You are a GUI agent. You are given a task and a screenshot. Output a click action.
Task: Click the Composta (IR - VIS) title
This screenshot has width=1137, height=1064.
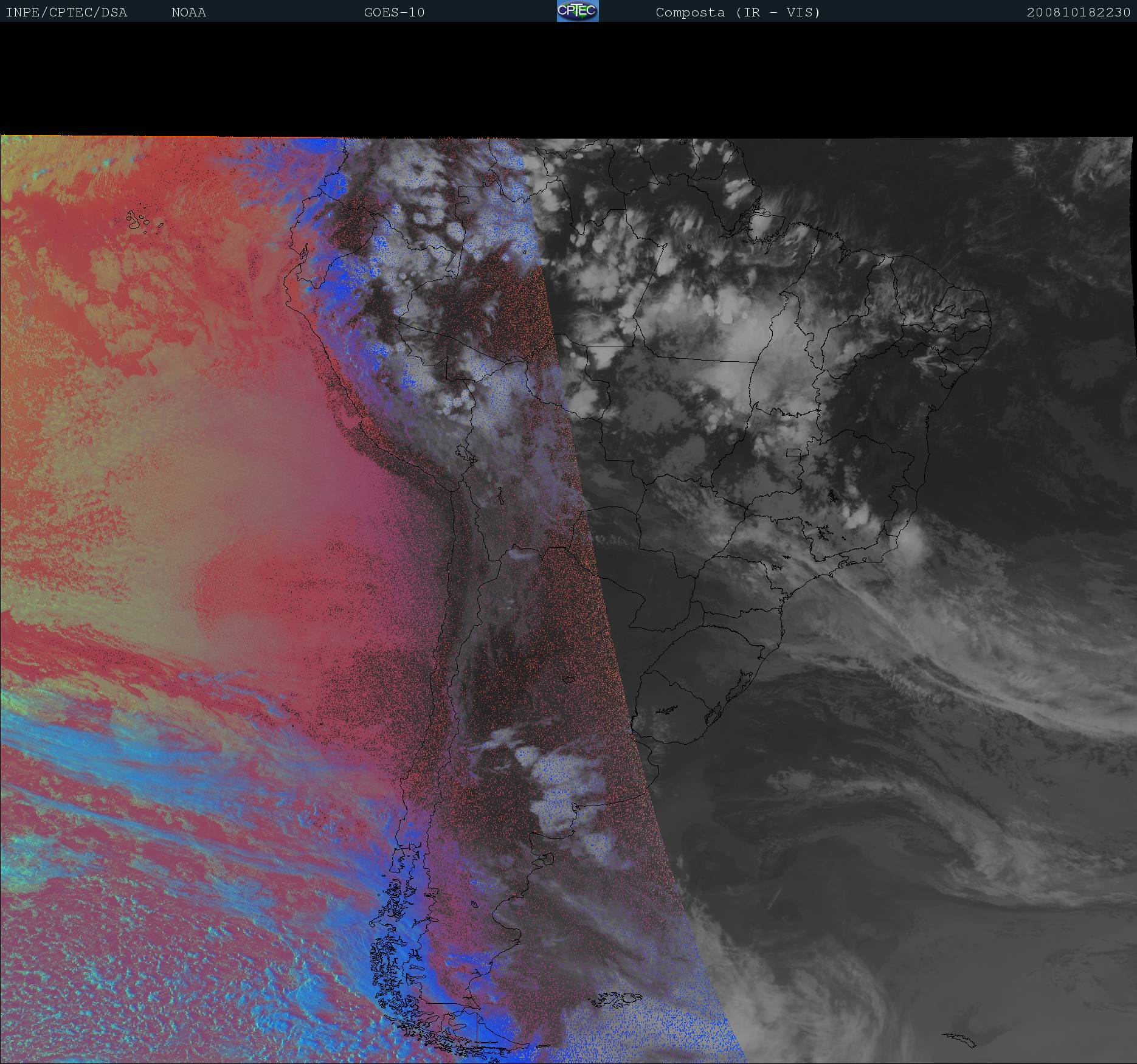(x=738, y=13)
